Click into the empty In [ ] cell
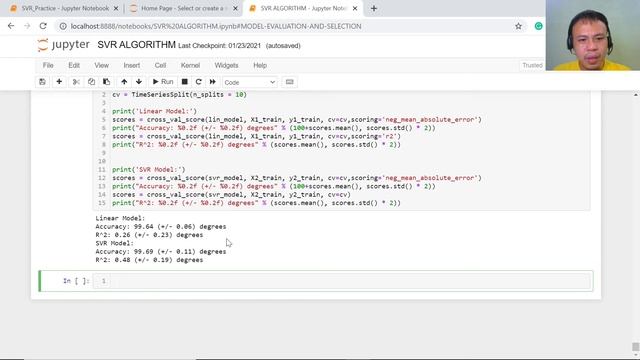This screenshot has width=640, height=360. click(x=342, y=281)
